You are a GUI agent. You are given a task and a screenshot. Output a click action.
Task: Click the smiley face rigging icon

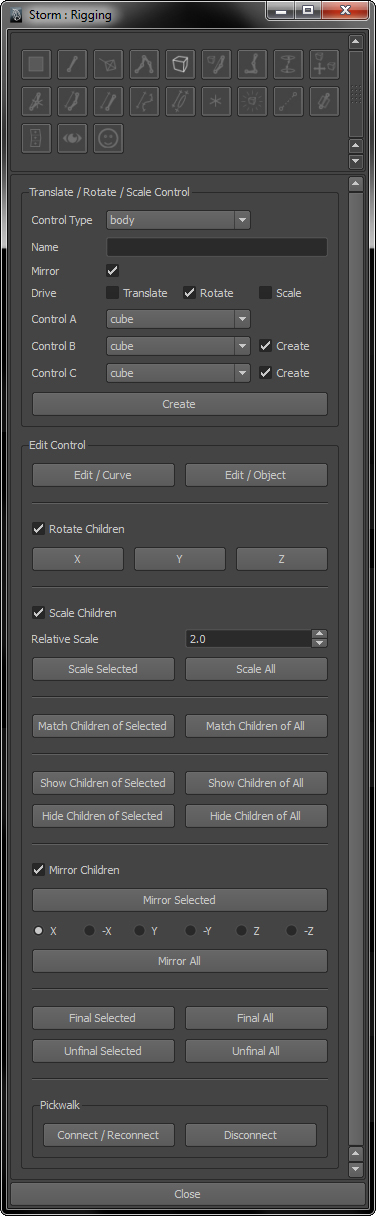(108, 137)
